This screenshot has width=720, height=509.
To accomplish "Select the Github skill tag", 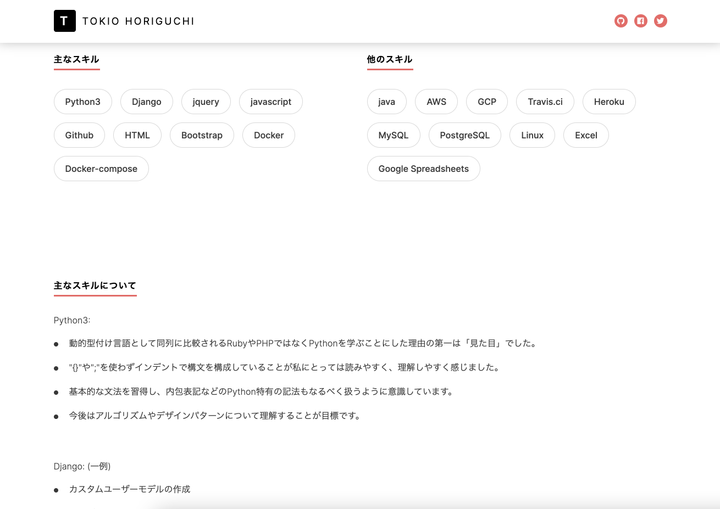I will [x=79, y=135].
